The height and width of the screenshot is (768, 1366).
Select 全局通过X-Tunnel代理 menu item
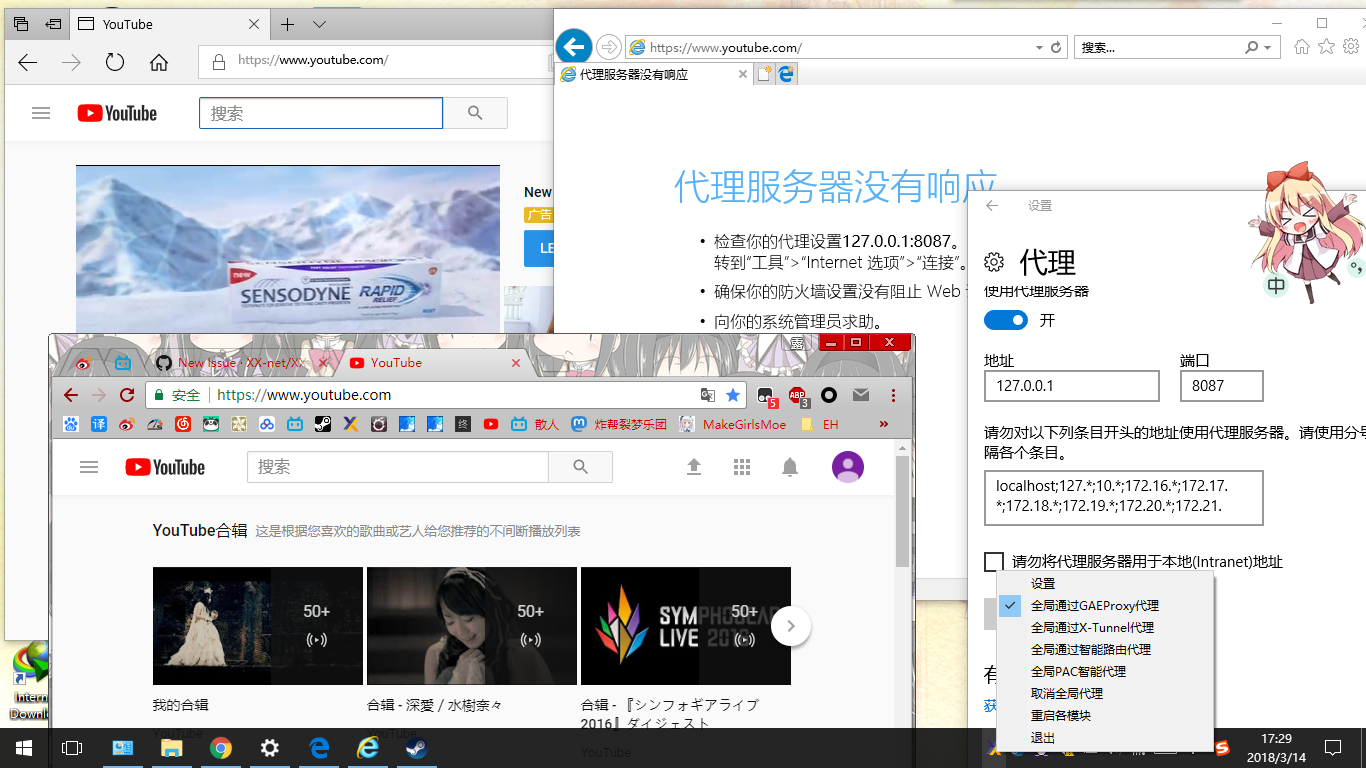click(1105, 627)
